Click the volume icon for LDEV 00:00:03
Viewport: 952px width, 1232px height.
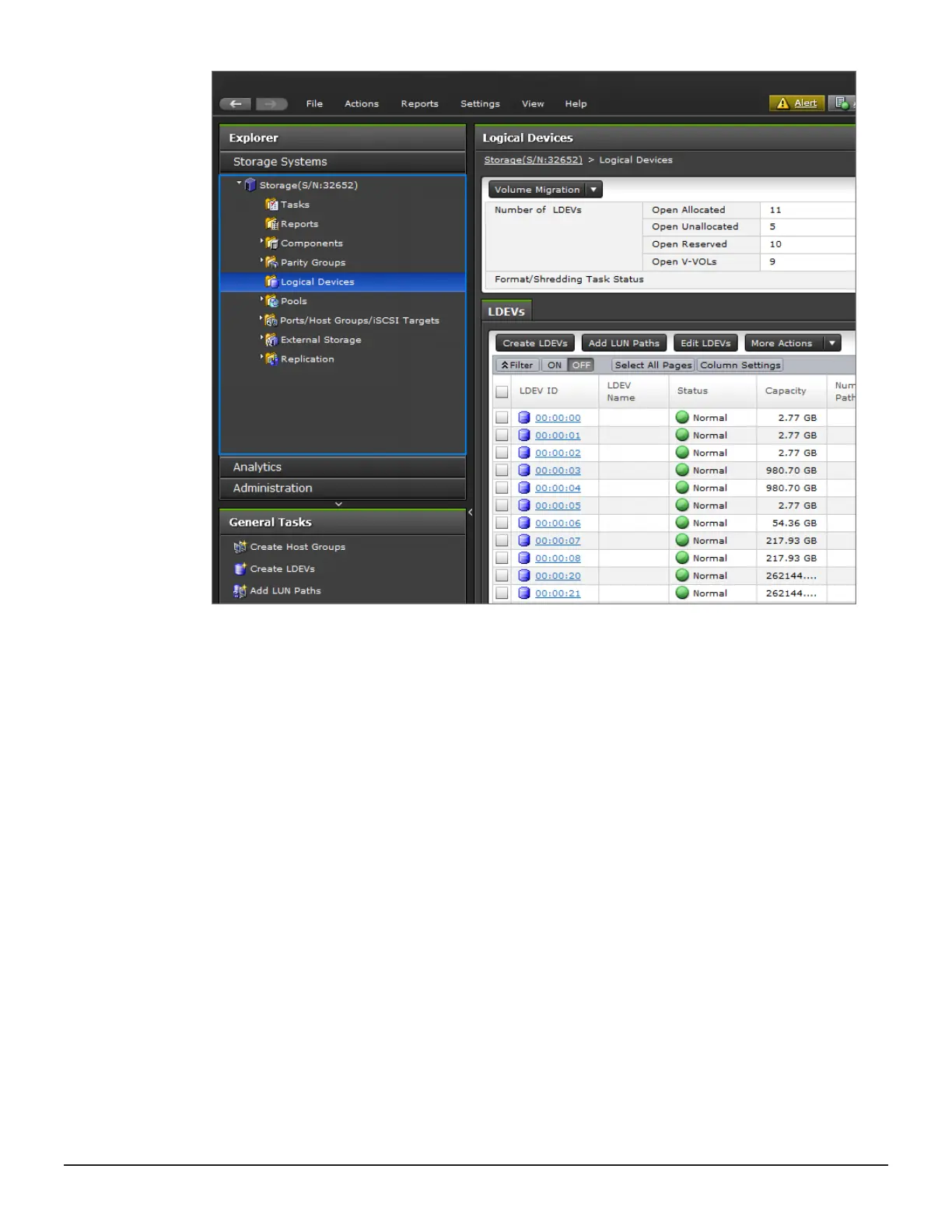point(524,471)
